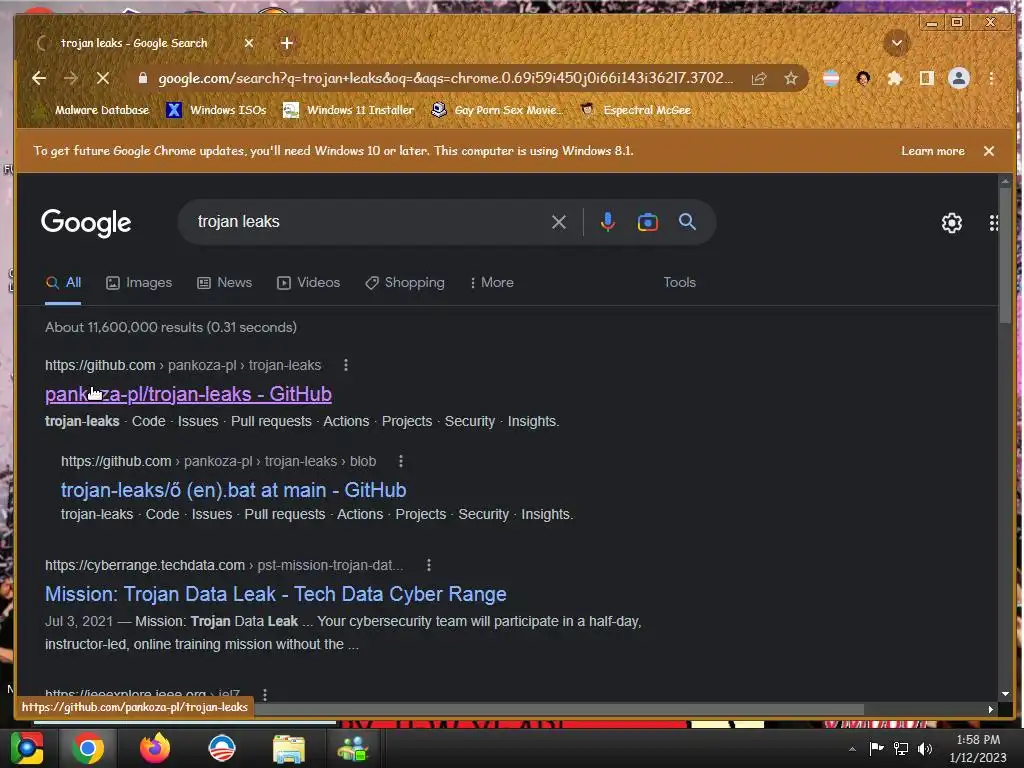Image resolution: width=1024 pixels, height=768 pixels.
Task: Open trojan-leaks/ő (en).bat at main result
Action: coord(233,490)
